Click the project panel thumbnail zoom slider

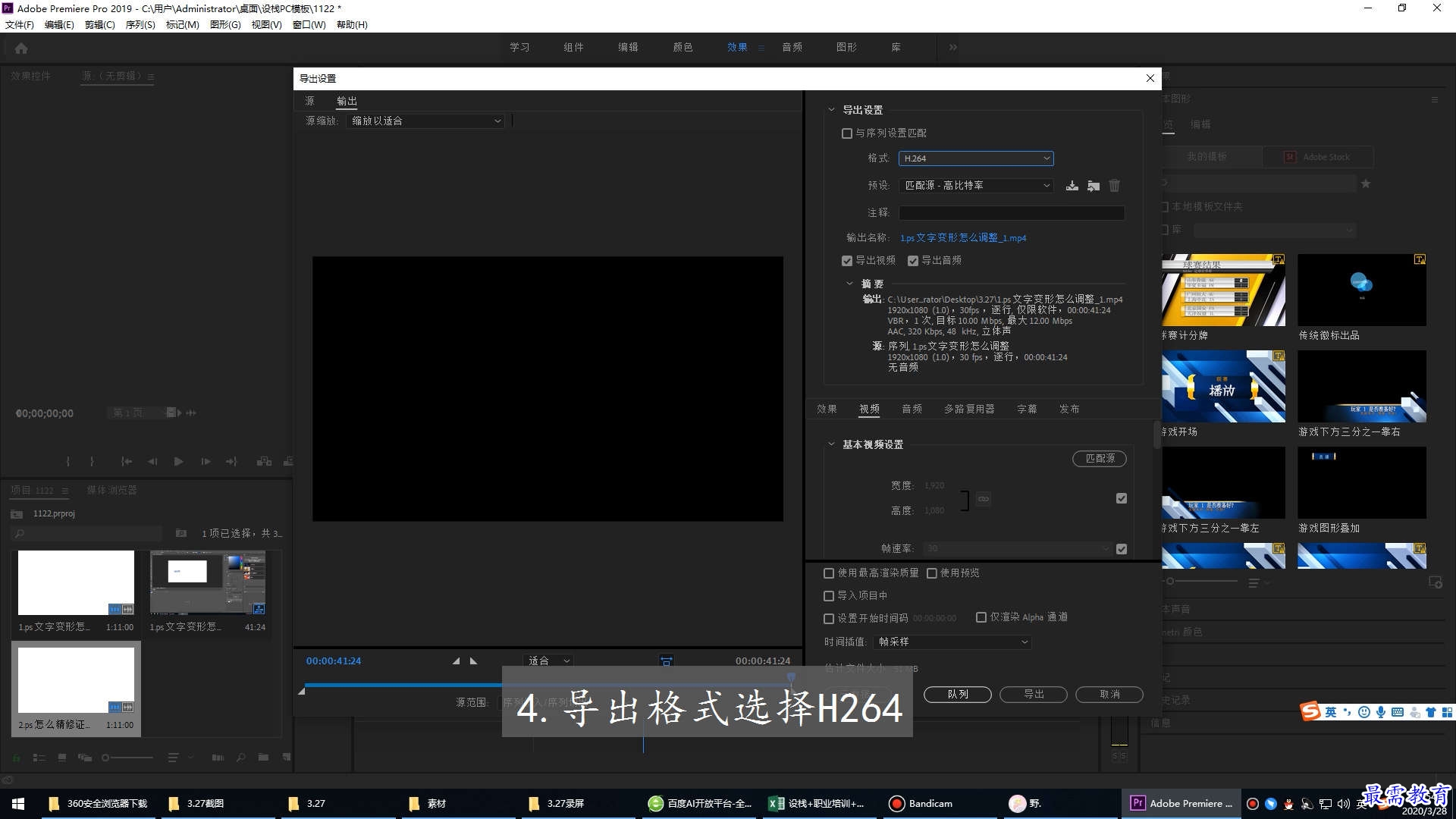(x=127, y=758)
